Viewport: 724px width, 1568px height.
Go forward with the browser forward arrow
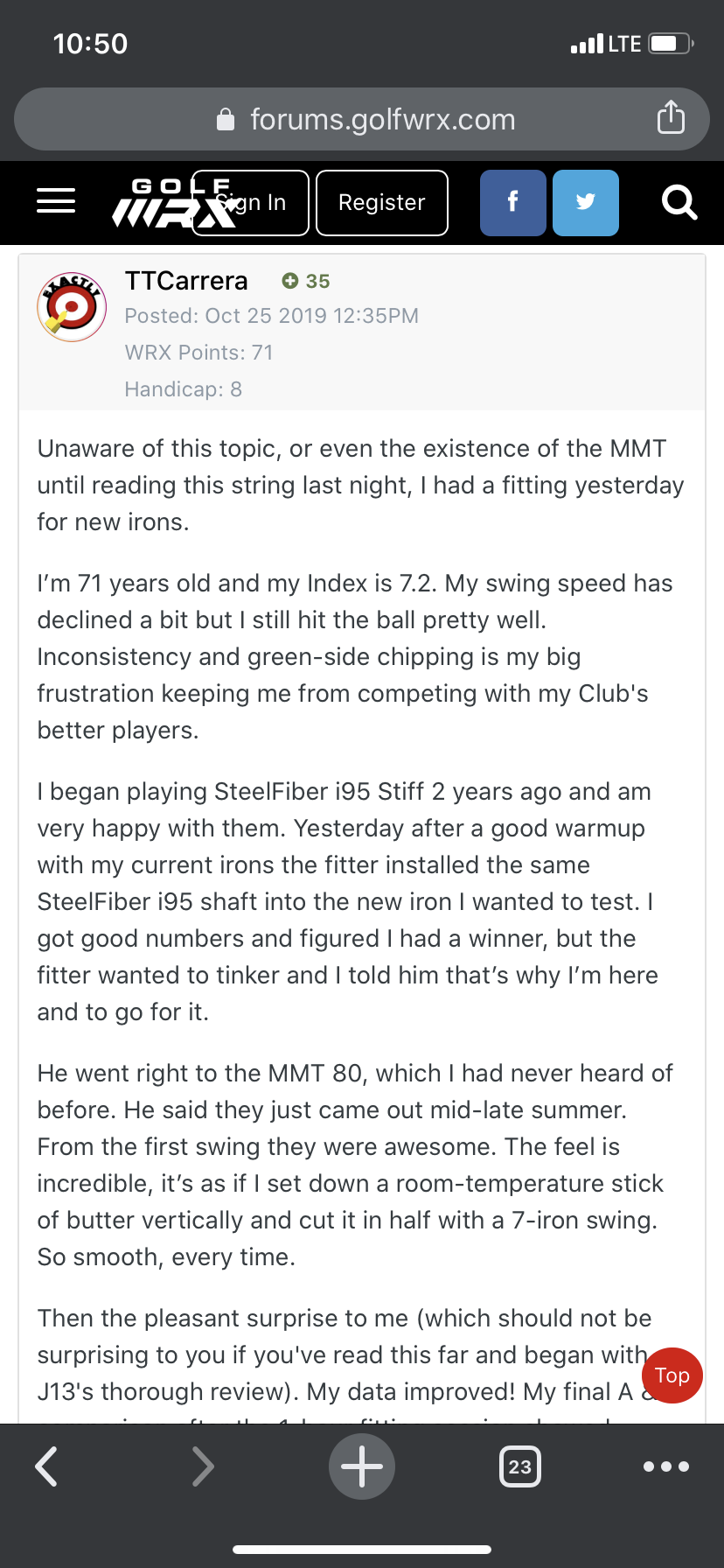tap(203, 1466)
